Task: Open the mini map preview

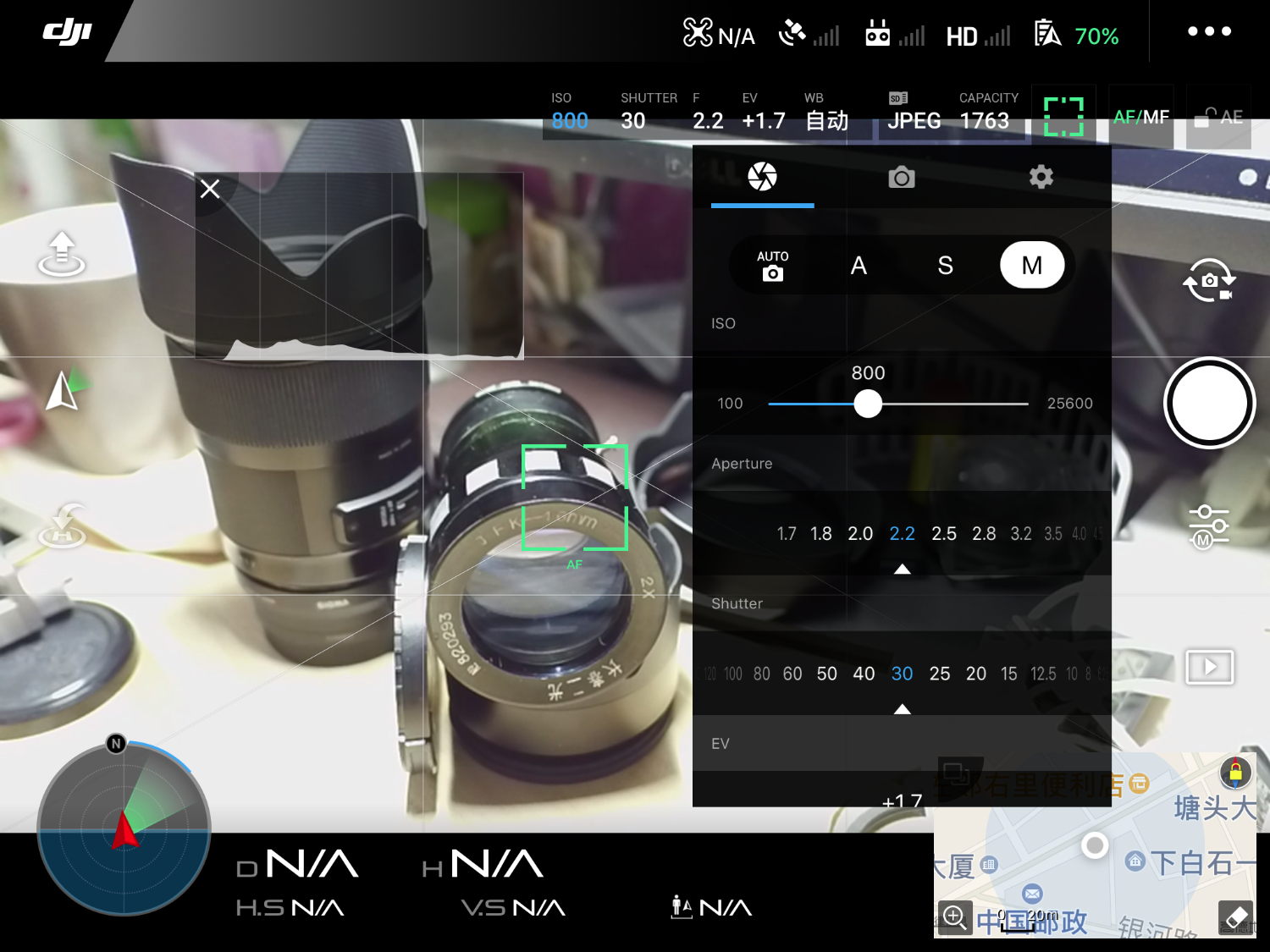Action: click(1095, 845)
